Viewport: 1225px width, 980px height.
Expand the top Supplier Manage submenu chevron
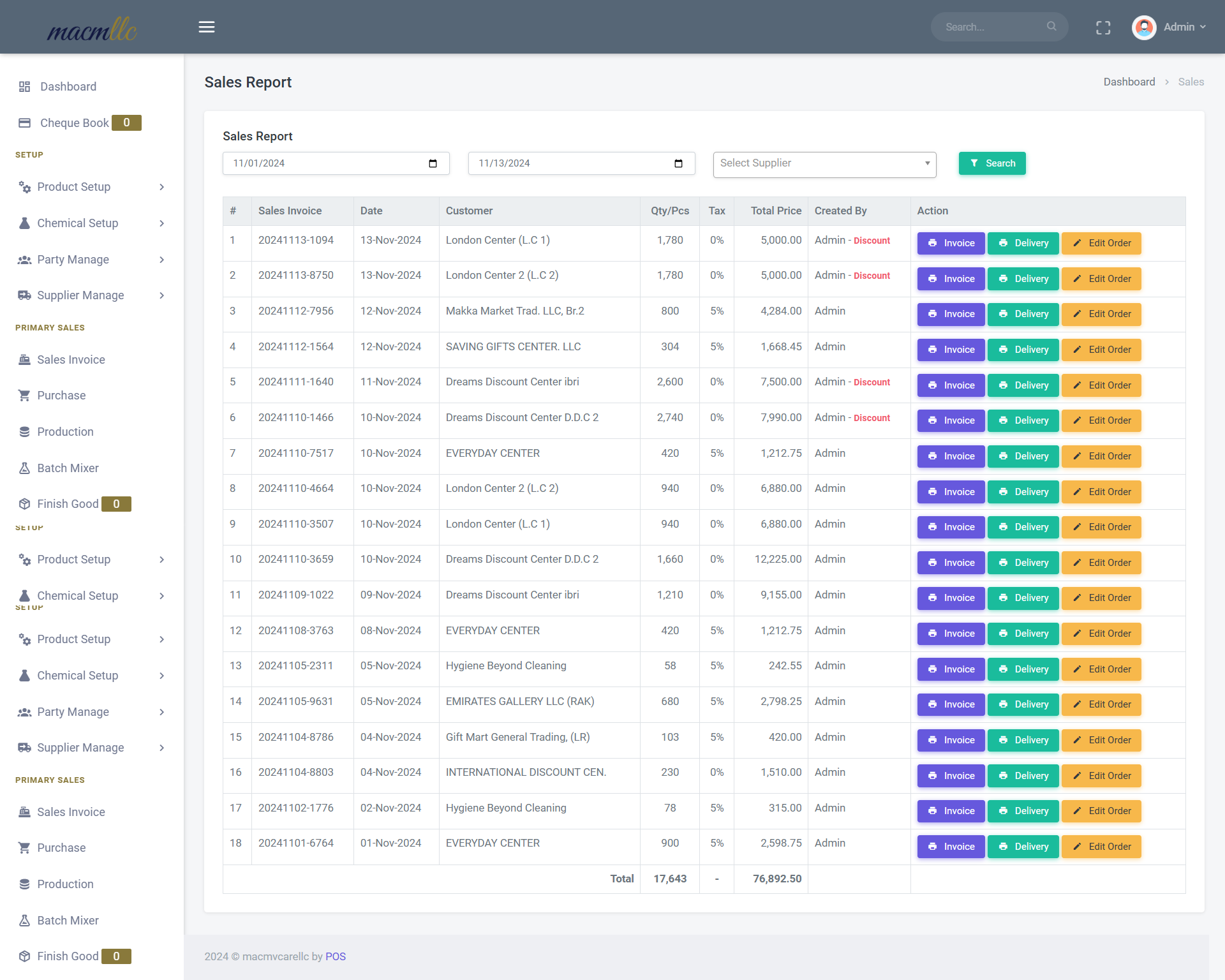point(162,295)
